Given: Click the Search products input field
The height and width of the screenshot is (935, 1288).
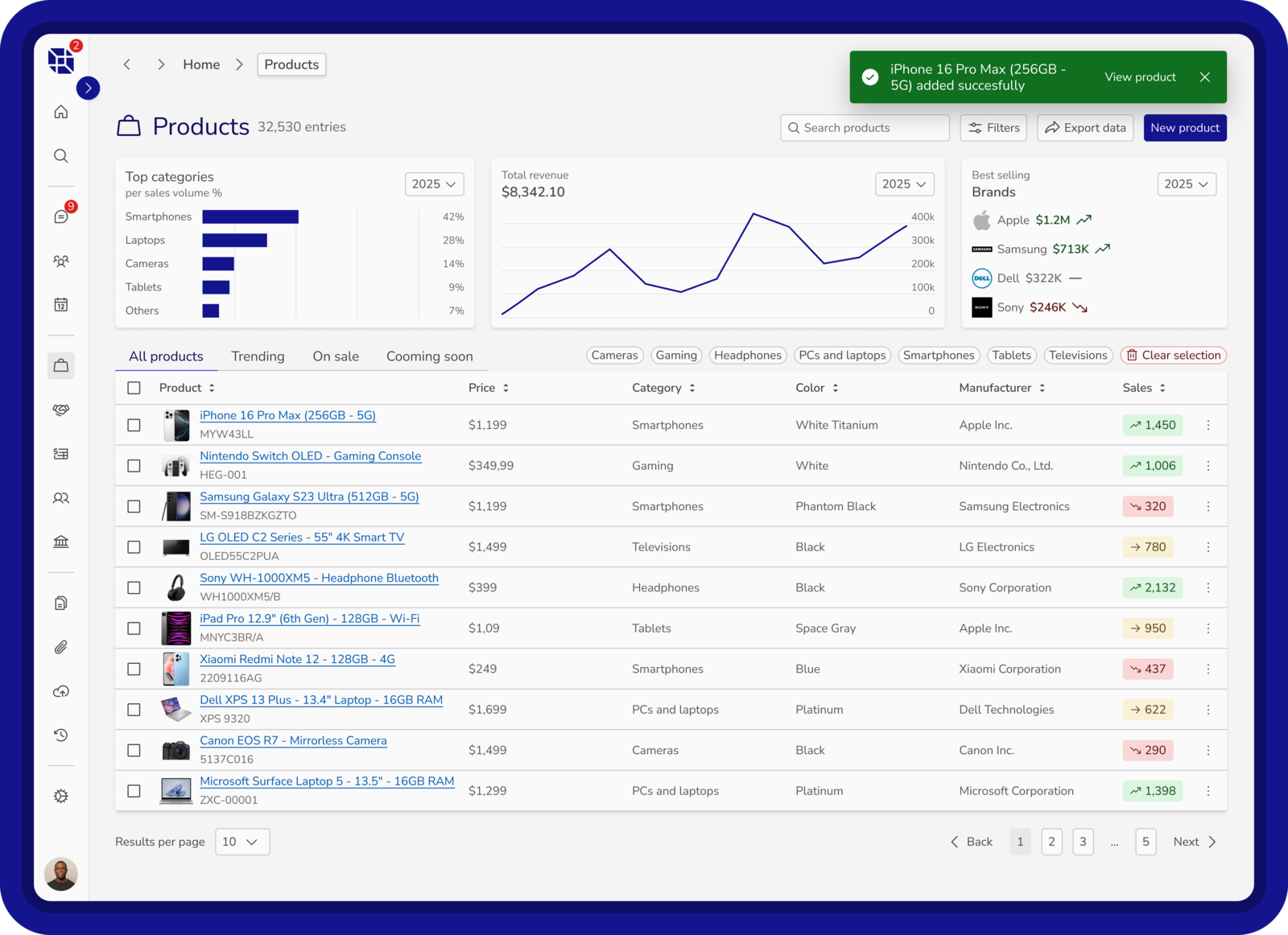Looking at the screenshot, I should [x=865, y=128].
